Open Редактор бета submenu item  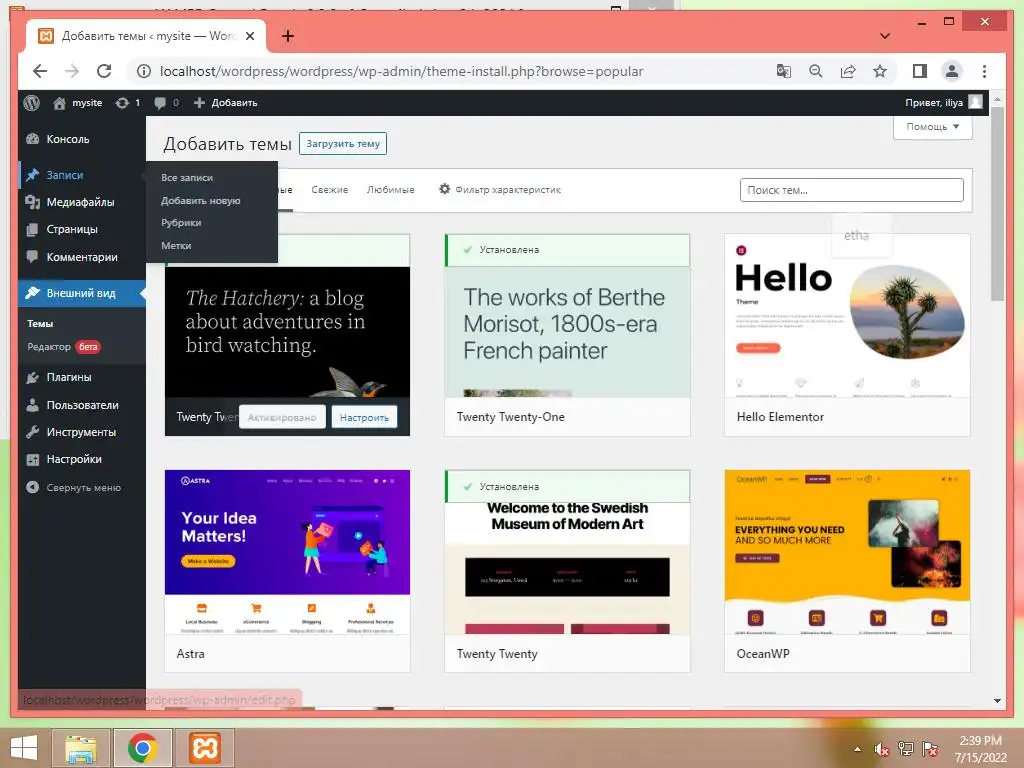pos(63,347)
